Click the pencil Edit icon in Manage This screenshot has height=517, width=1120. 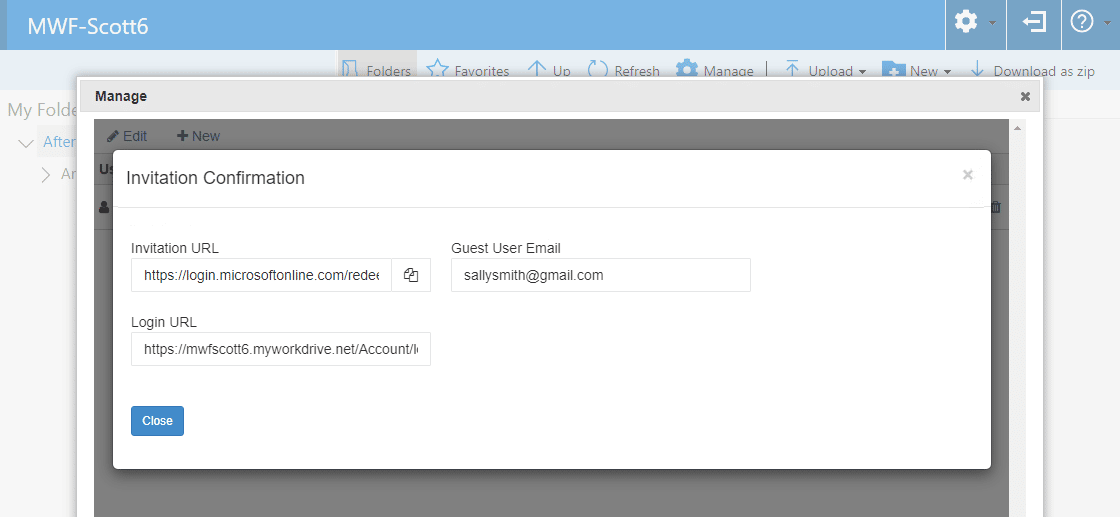click(113, 136)
